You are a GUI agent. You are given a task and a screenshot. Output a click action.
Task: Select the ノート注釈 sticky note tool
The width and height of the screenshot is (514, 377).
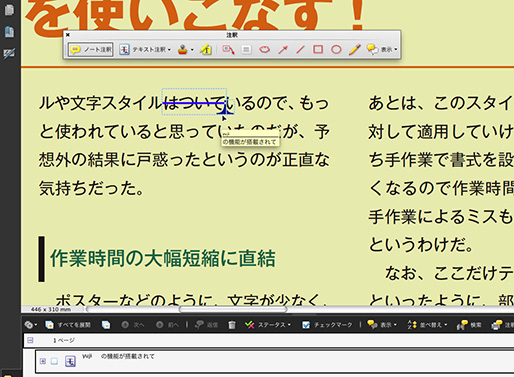[91, 50]
